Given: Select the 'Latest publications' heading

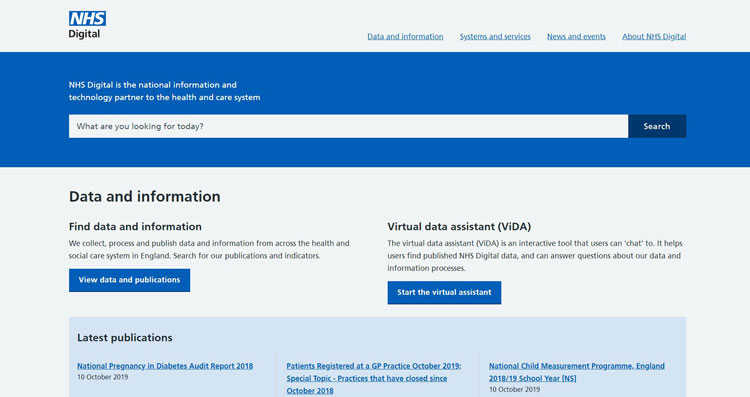Looking at the screenshot, I should point(125,338).
